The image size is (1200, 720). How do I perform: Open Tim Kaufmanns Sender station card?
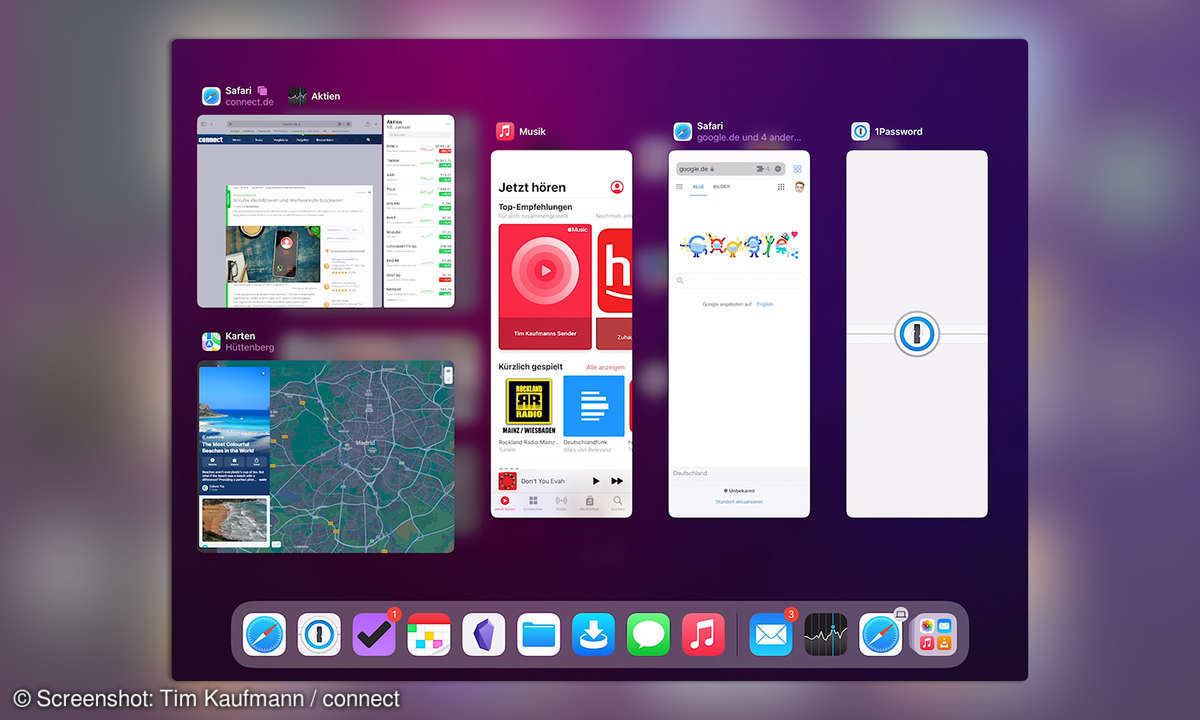pos(546,286)
